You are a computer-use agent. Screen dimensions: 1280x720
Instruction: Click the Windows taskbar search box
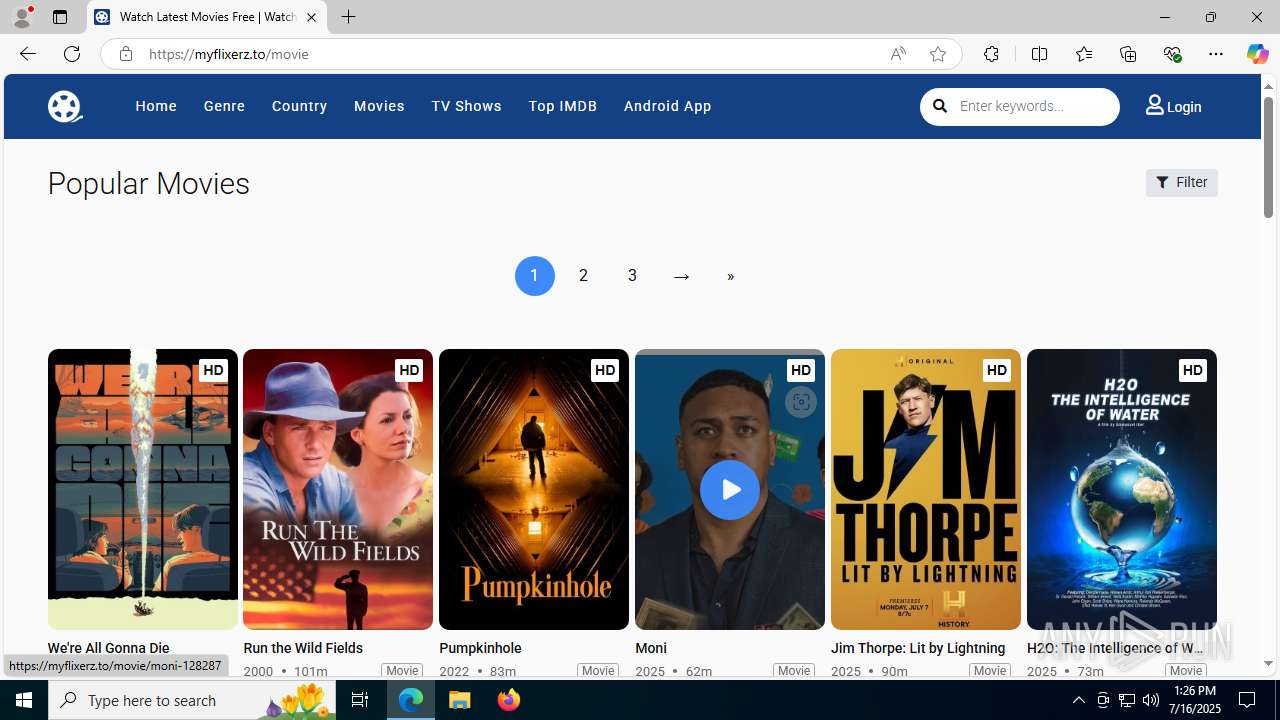(192, 700)
